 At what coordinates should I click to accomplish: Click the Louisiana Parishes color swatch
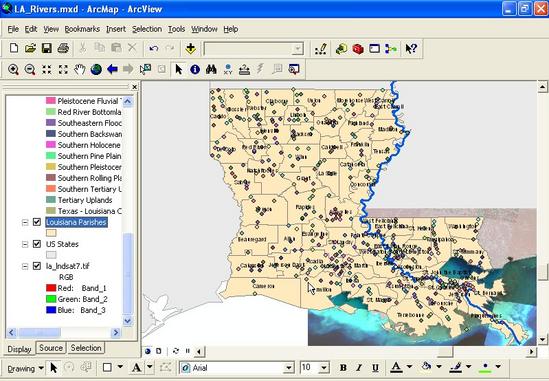point(51,233)
